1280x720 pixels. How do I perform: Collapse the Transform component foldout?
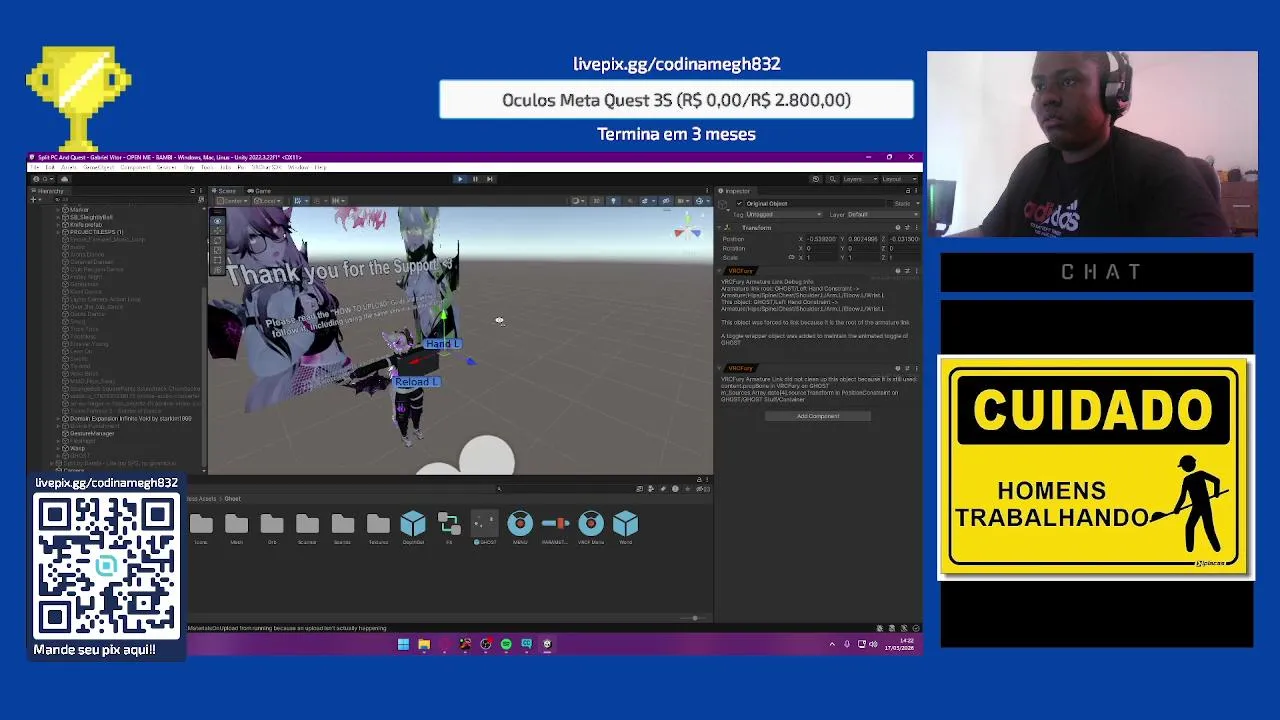point(719,228)
